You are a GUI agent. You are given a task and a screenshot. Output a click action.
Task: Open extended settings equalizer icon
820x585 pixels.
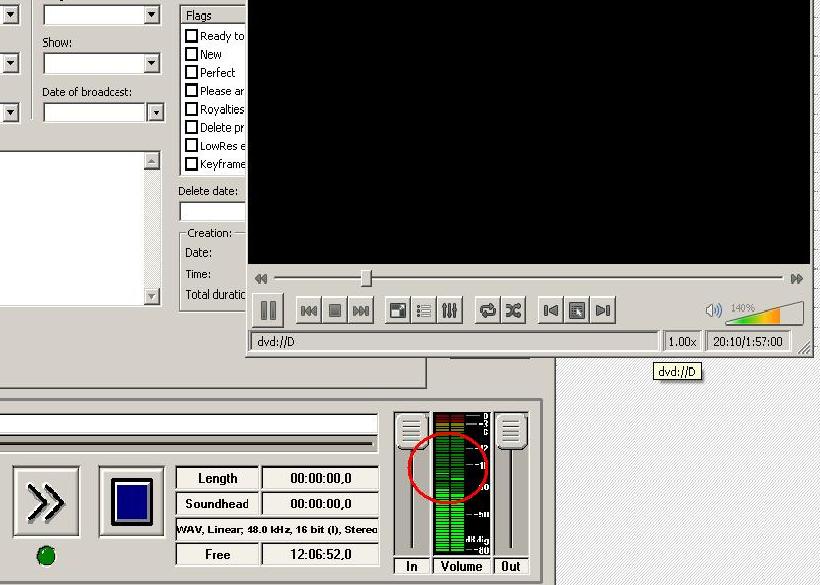(449, 311)
